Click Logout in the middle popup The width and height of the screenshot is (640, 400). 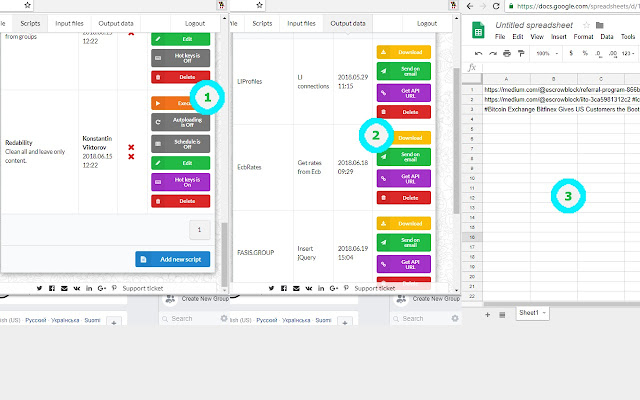(427, 23)
